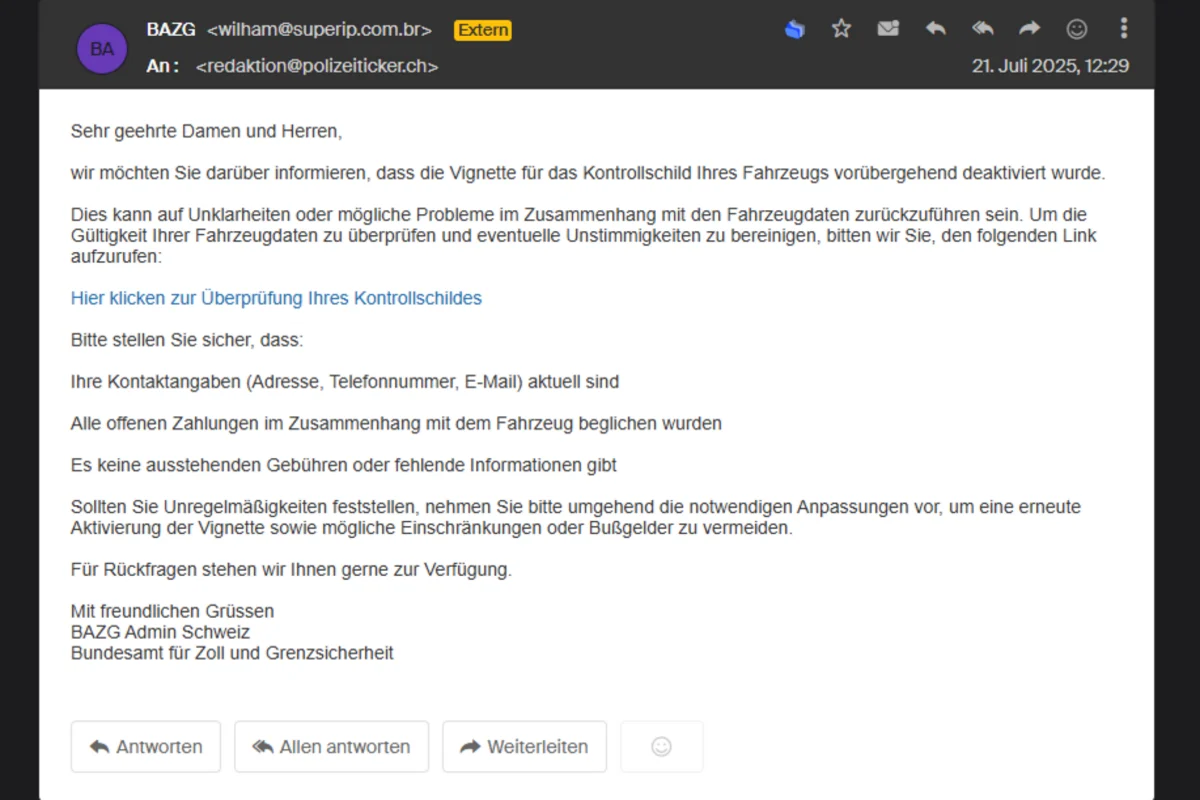Open the three-dot more options menu
The width and height of the screenshot is (1200, 800).
tap(1124, 28)
